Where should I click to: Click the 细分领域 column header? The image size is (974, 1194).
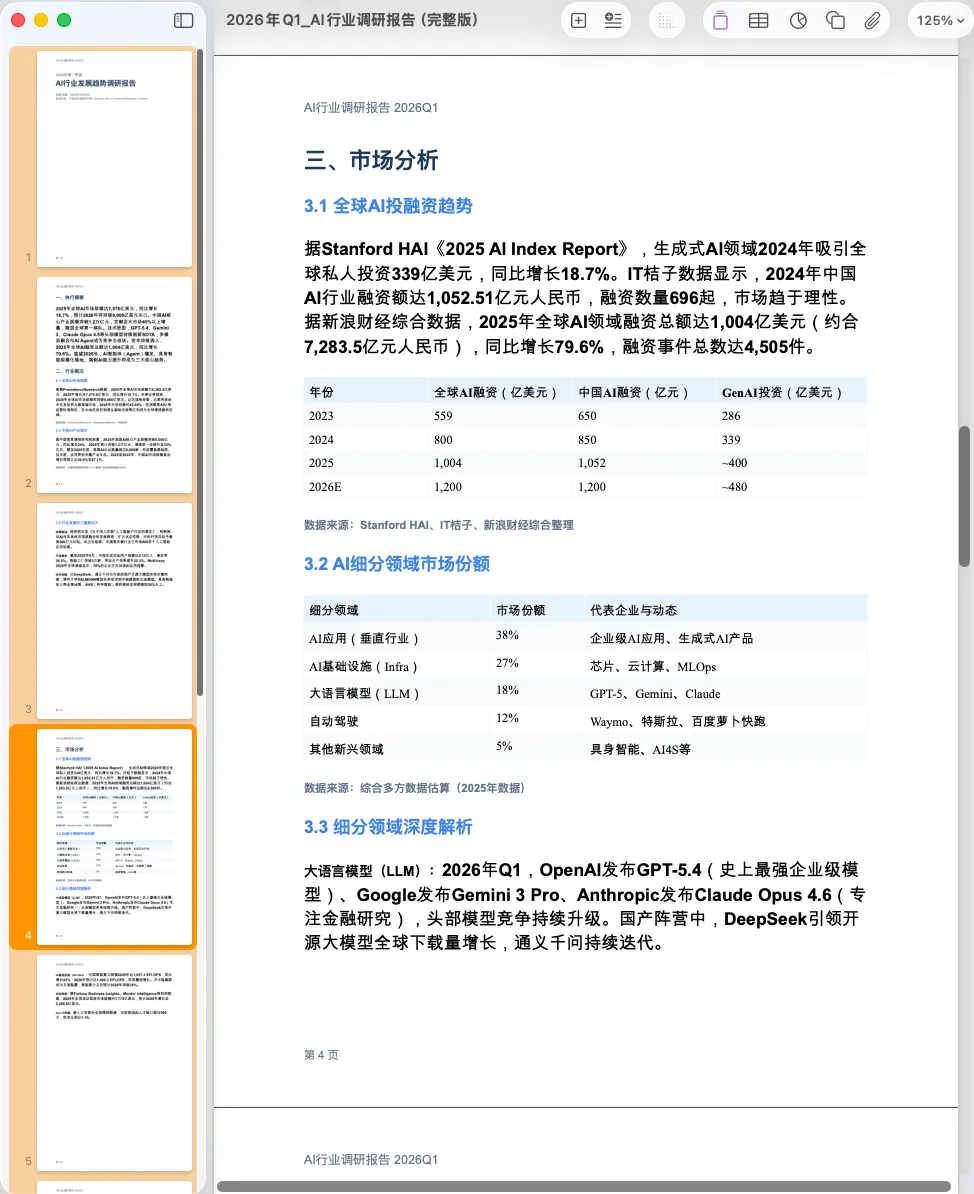(x=334, y=610)
